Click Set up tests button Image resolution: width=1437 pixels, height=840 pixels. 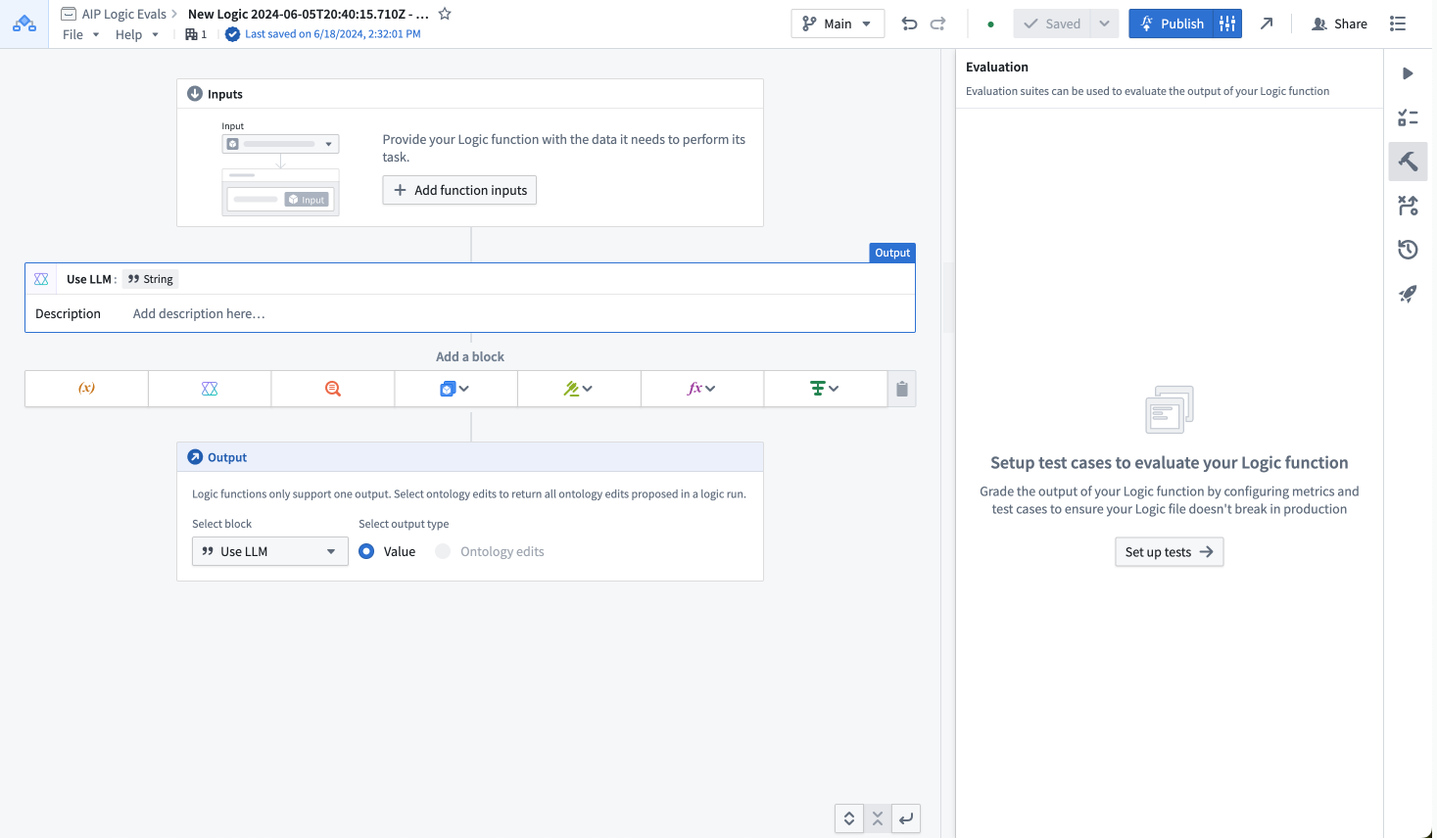[x=1170, y=552]
